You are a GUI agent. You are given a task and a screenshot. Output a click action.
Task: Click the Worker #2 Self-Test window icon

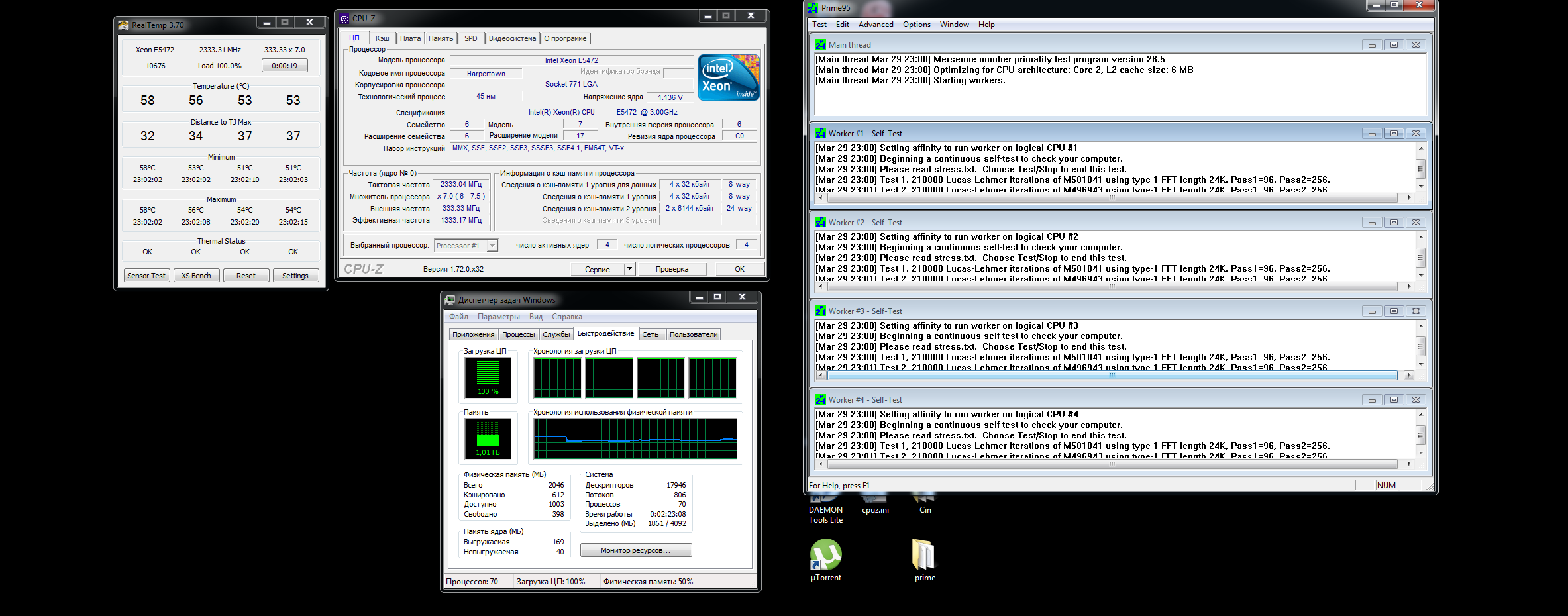click(x=821, y=223)
